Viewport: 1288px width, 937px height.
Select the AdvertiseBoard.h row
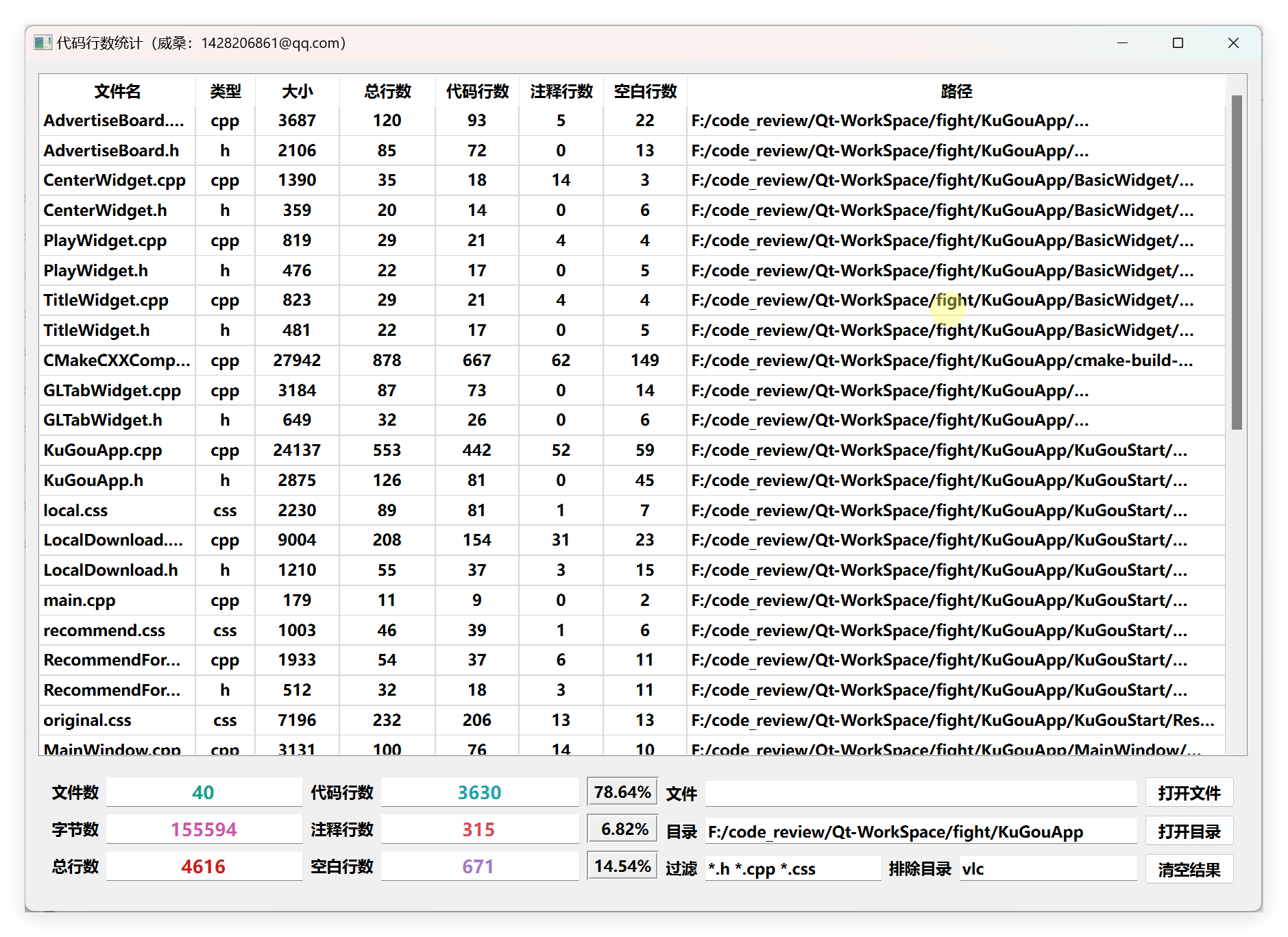pyautogui.click(x=632, y=150)
